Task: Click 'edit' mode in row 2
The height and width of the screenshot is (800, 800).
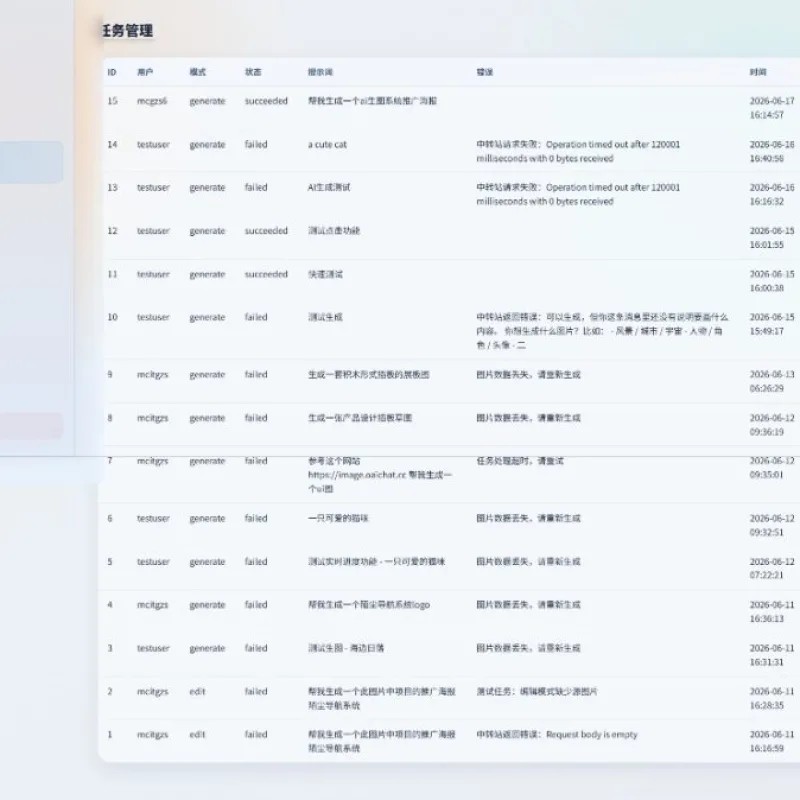Action: pyautogui.click(x=197, y=691)
